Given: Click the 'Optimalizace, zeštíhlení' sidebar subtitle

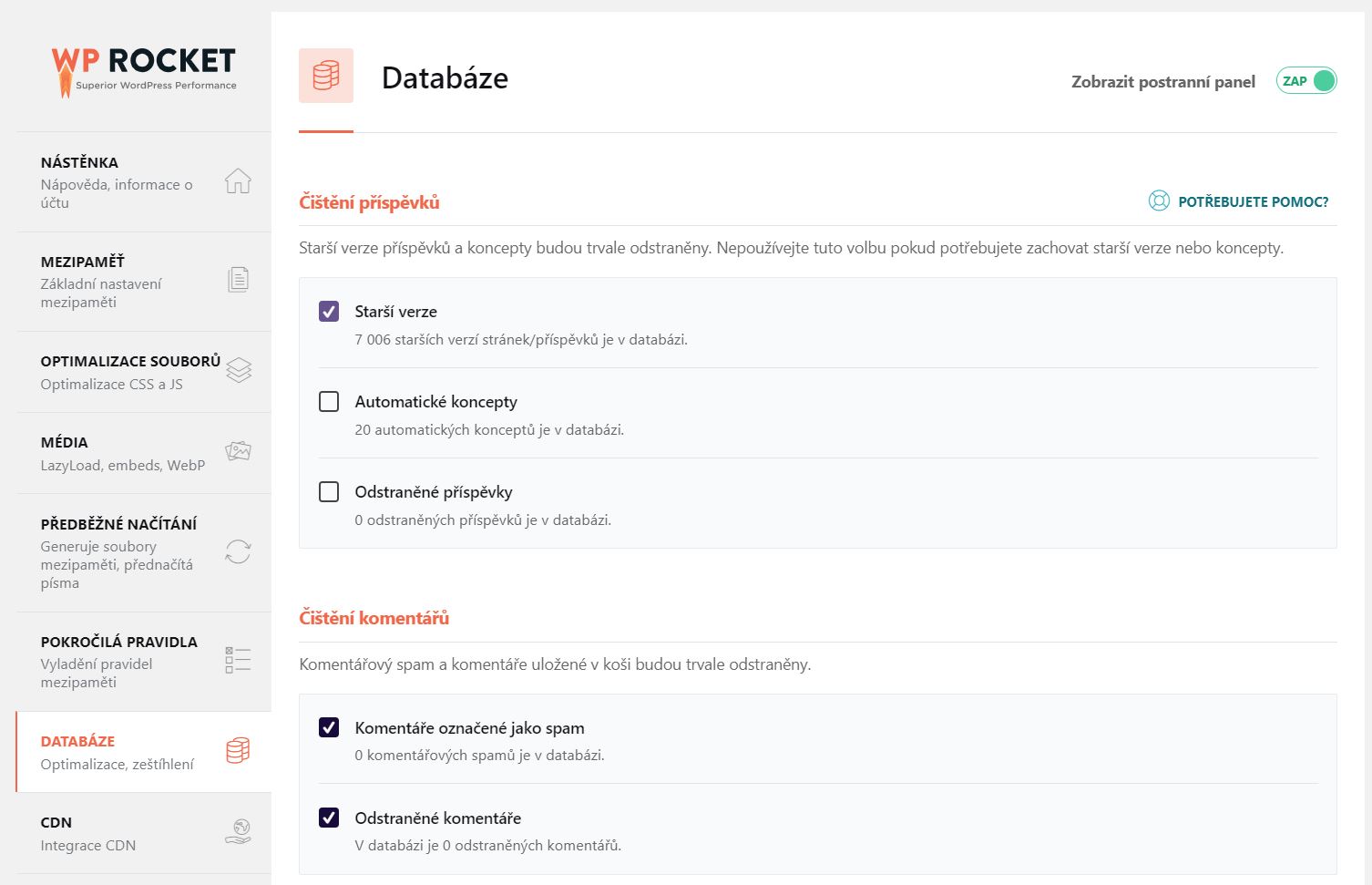Looking at the screenshot, I should coord(117,765).
